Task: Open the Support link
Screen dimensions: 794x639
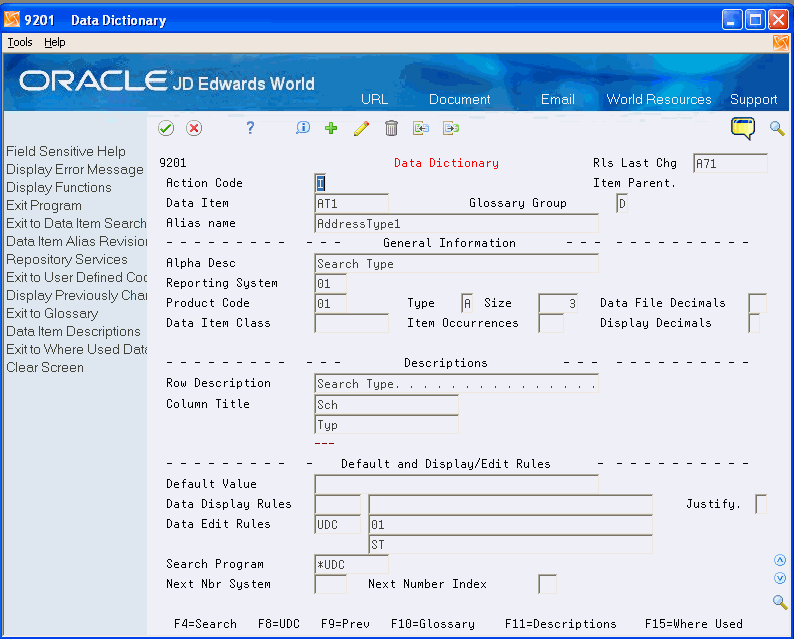Action: [753, 99]
